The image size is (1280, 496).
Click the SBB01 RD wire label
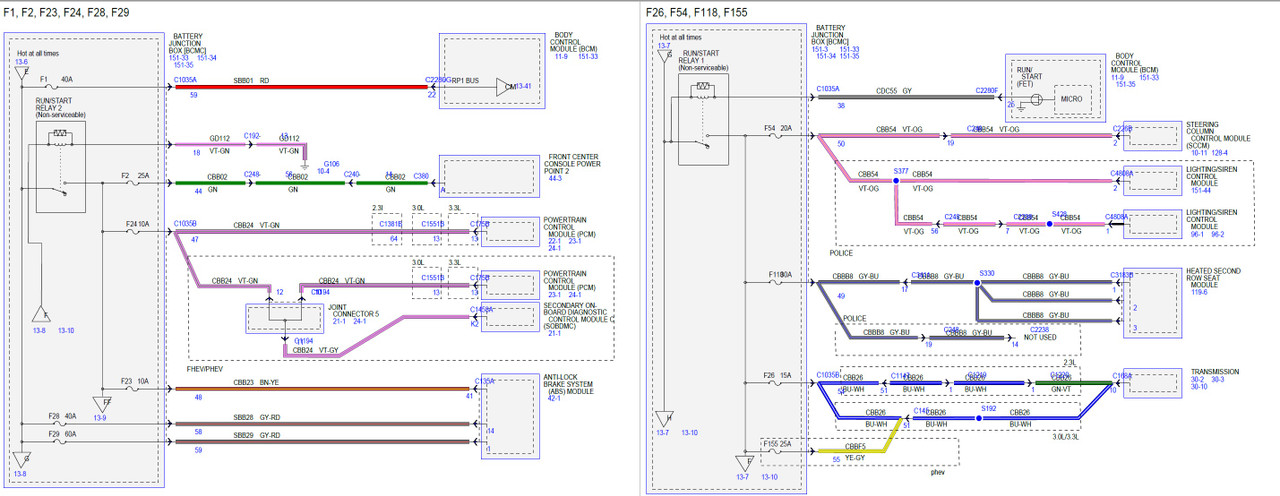point(251,79)
